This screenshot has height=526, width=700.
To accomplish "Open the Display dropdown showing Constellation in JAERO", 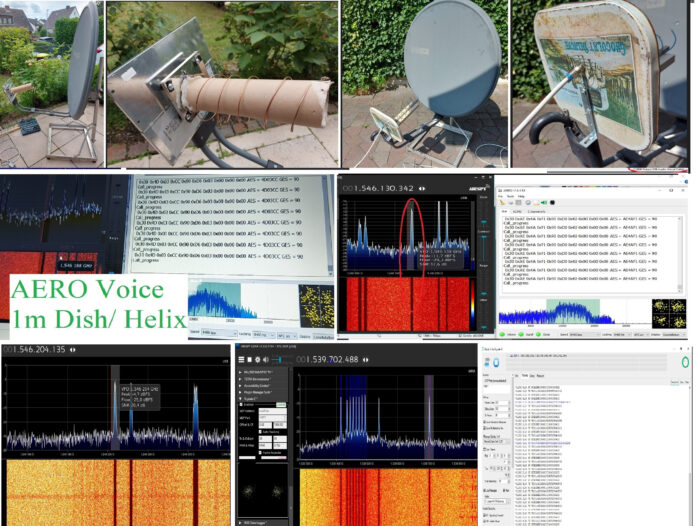I will [674, 334].
